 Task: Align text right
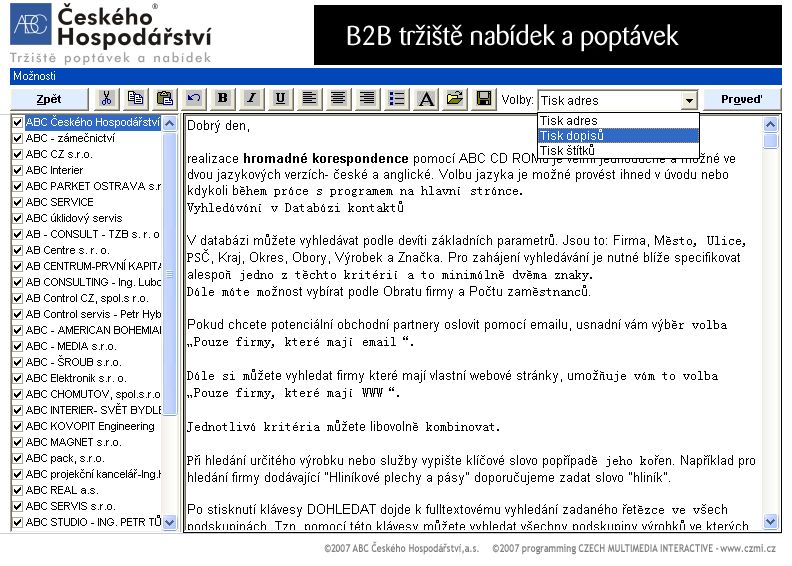[368, 99]
